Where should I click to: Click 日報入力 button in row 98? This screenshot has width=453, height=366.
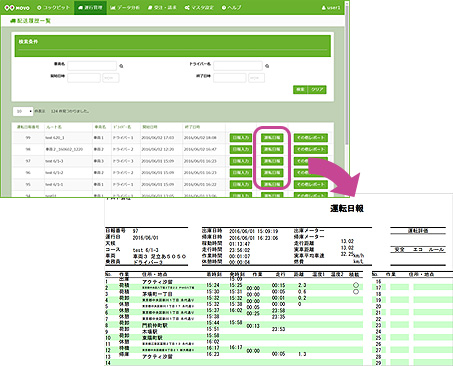pyautogui.click(x=241, y=149)
